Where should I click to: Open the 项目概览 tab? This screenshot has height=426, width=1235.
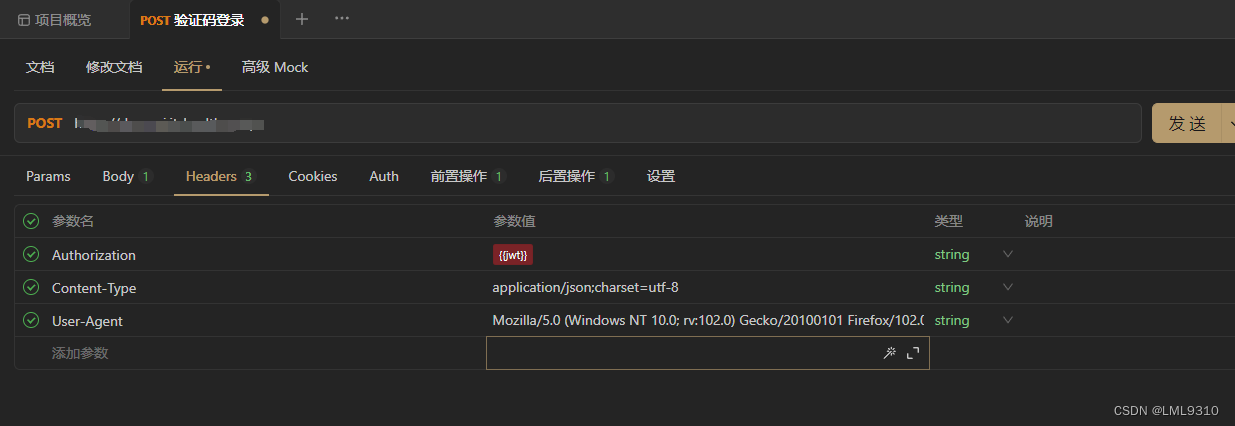tap(55, 20)
